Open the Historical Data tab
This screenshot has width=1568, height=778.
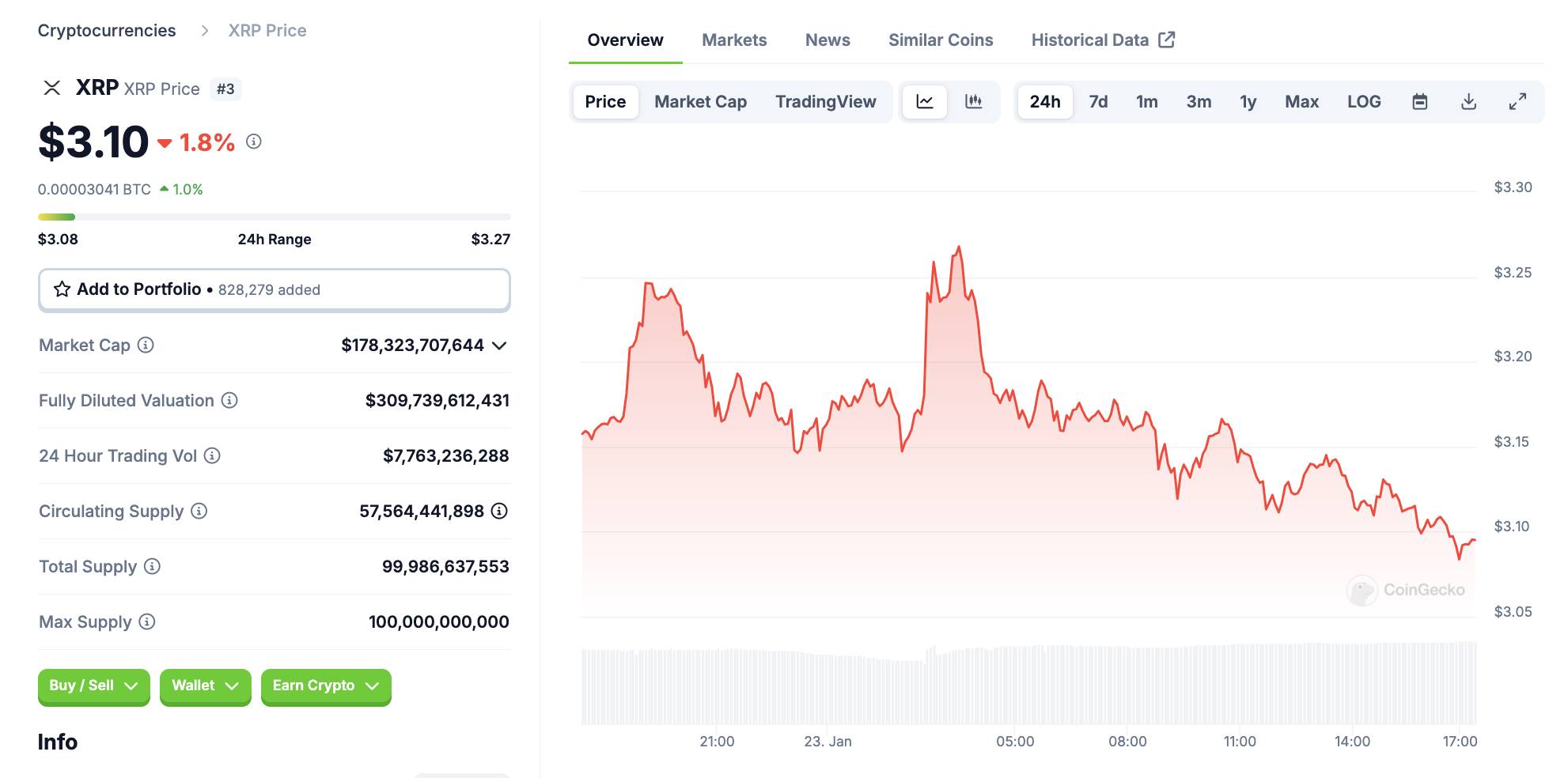(1103, 40)
